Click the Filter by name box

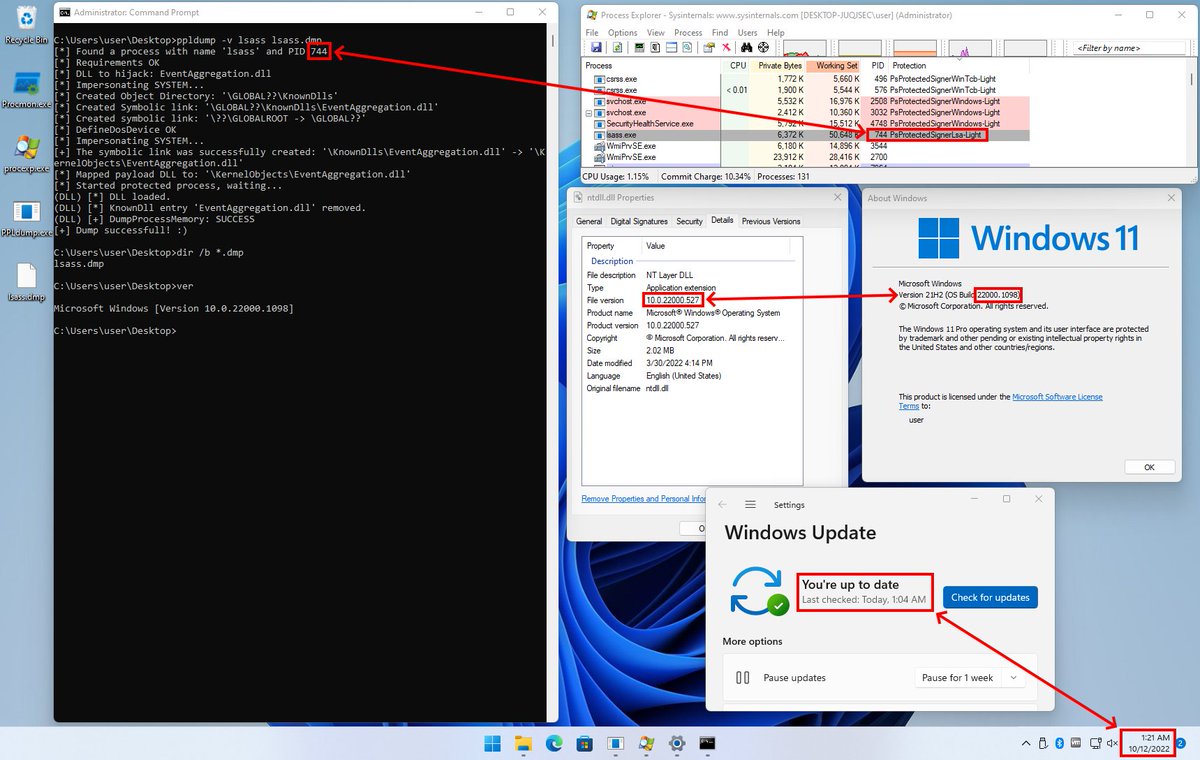click(1129, 47)
